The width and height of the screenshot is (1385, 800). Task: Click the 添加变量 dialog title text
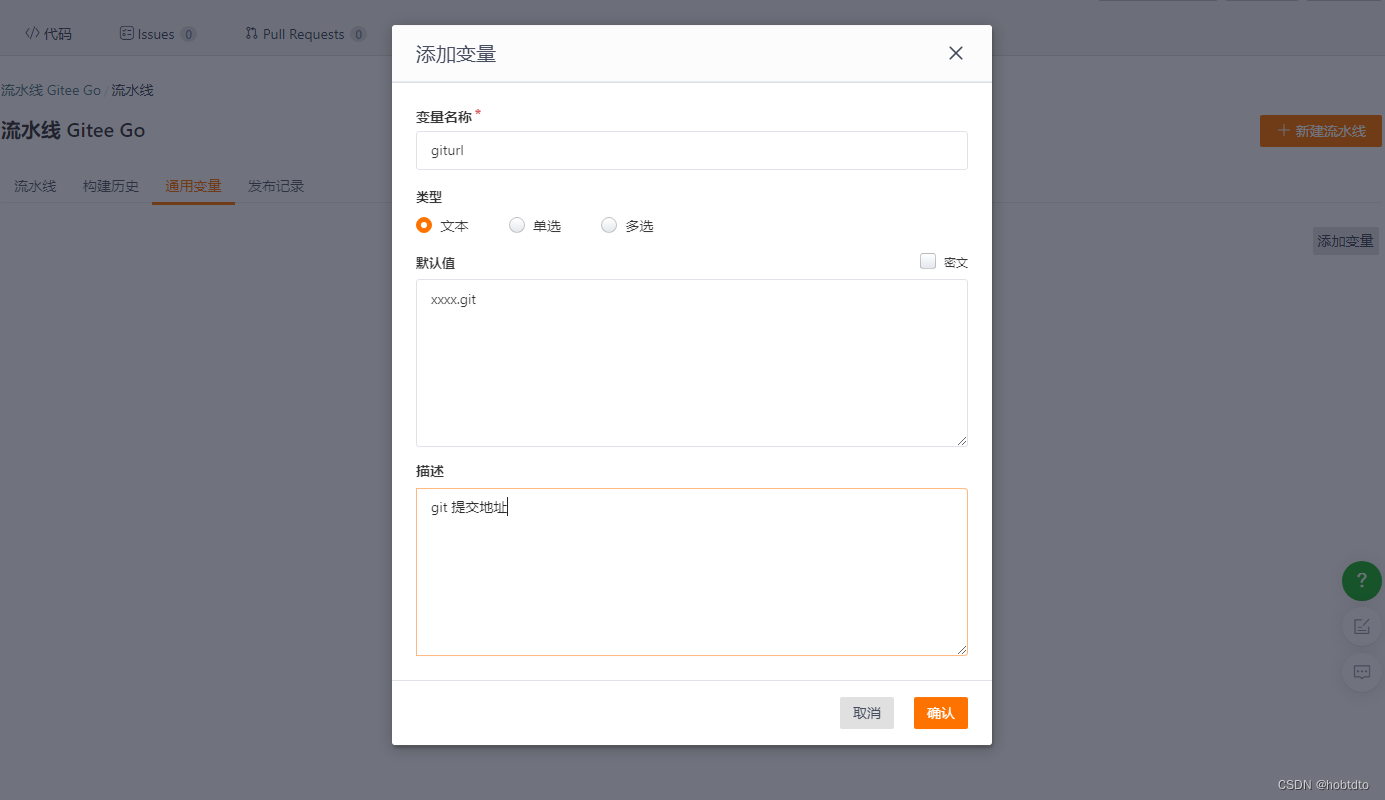[x=456, y=54]
